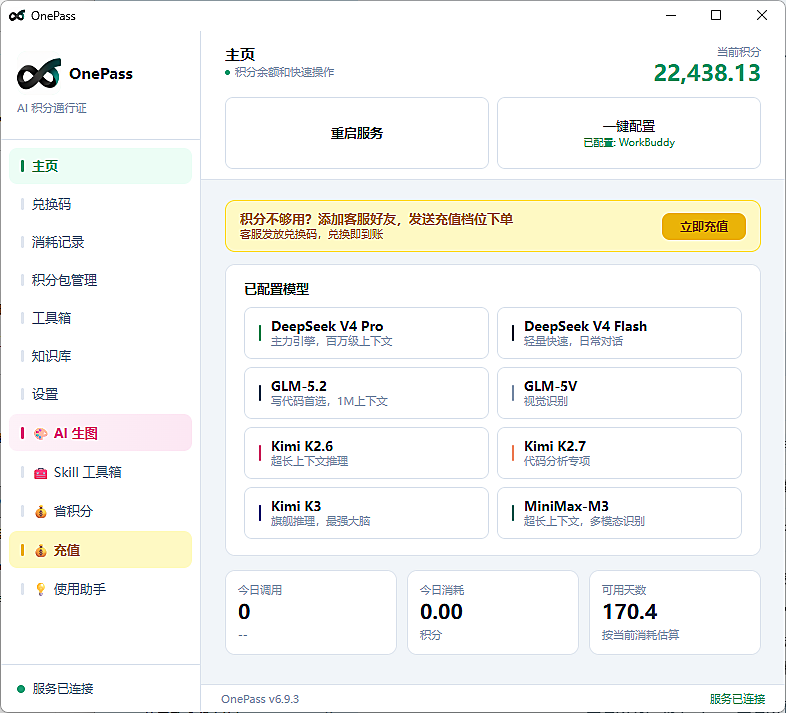Click the 今日调用 stat card
Viewport: 786px width, 713px height.
(x=311, y=612)
